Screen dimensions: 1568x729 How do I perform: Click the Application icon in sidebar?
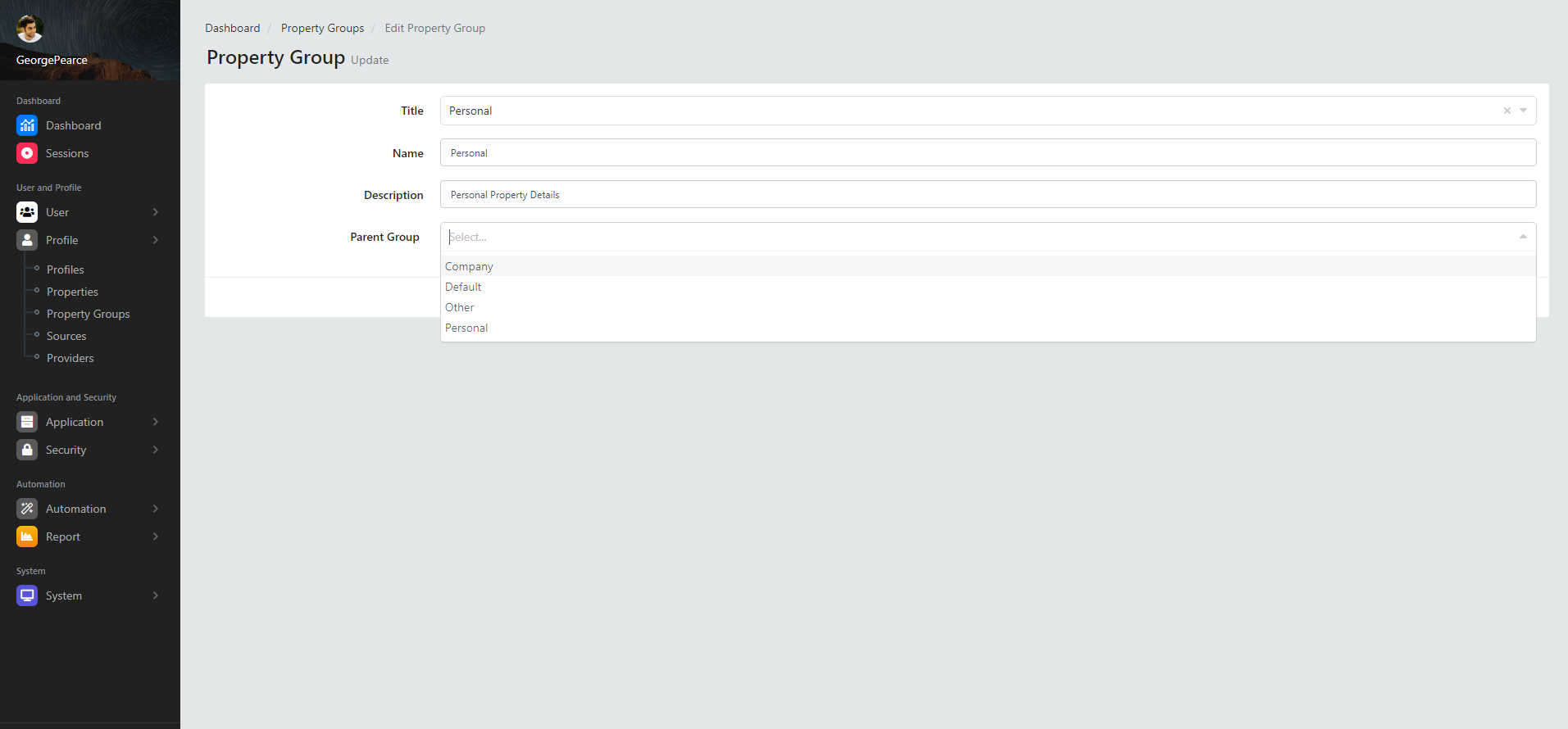pyautogui.click(x=27, y=422)
